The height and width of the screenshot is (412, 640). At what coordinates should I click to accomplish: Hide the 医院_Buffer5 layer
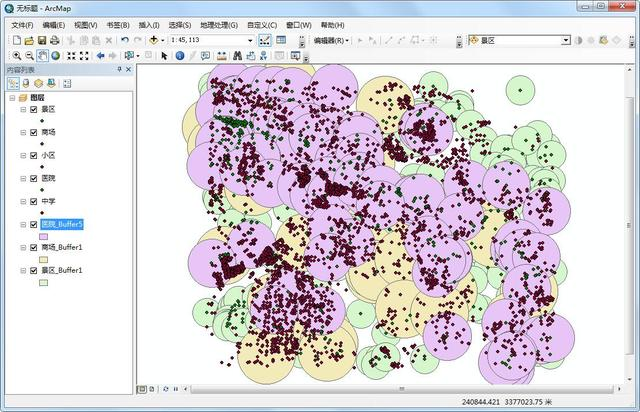coord(34,225)
